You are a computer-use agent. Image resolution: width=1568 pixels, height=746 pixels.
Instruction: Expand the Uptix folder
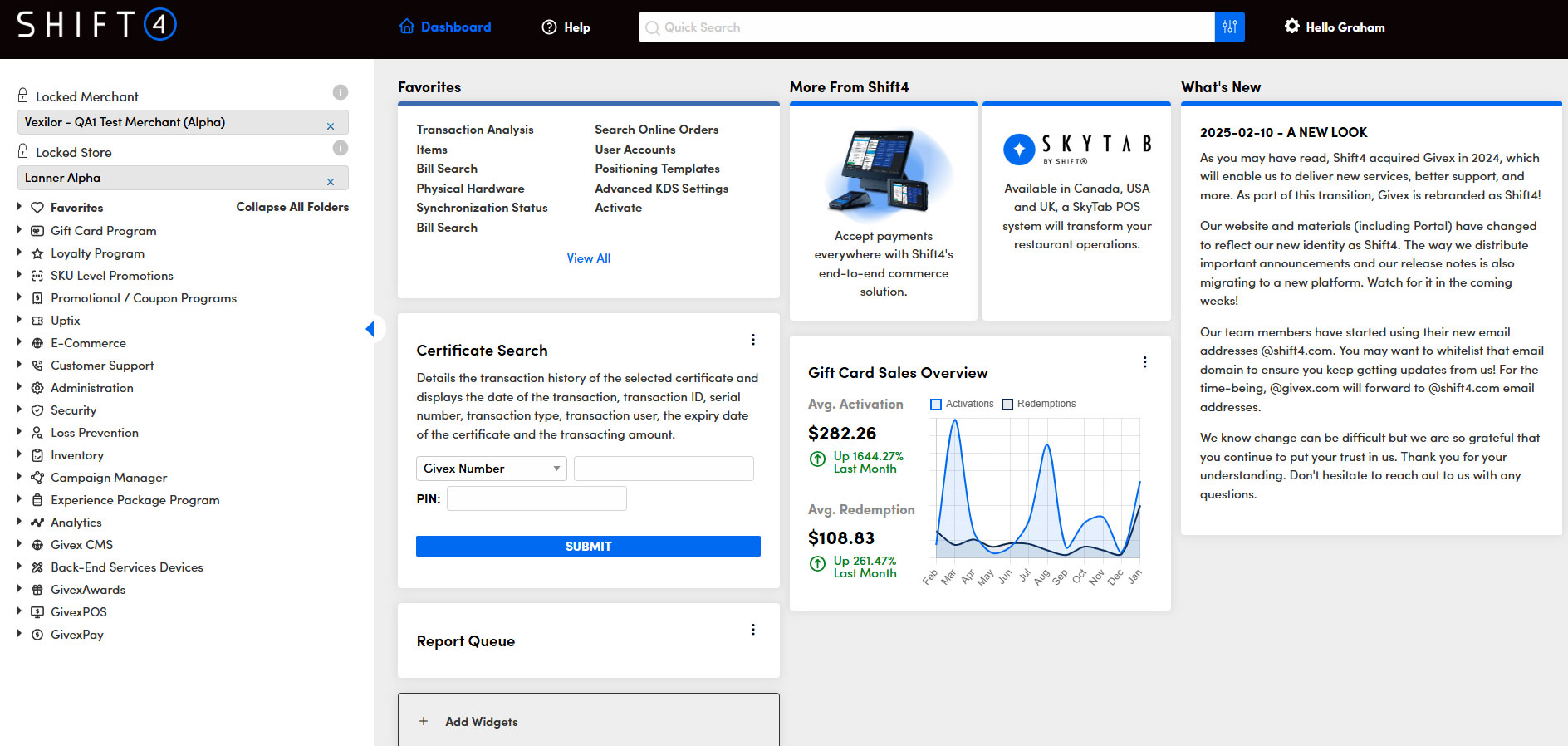coord(19,320)
